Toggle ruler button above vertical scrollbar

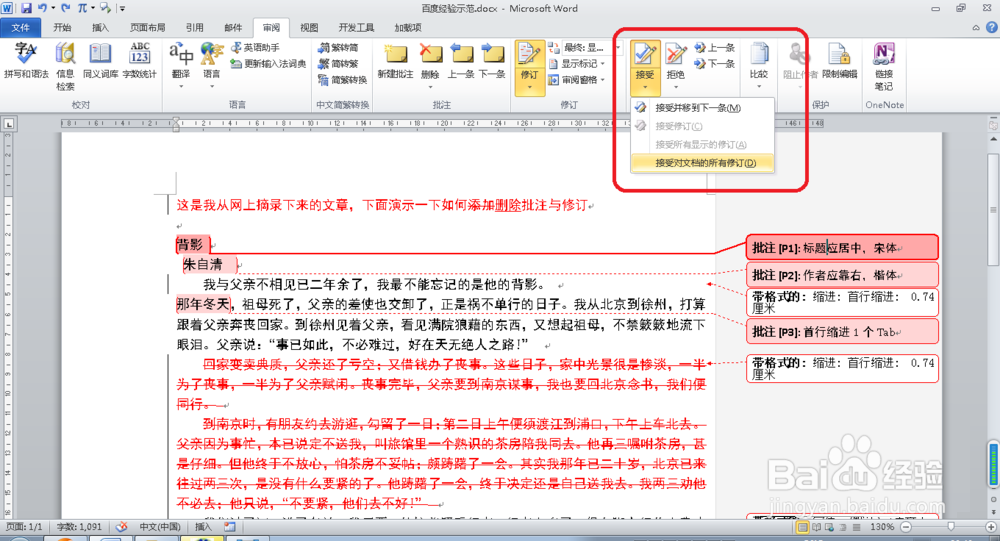pos(993,125)
